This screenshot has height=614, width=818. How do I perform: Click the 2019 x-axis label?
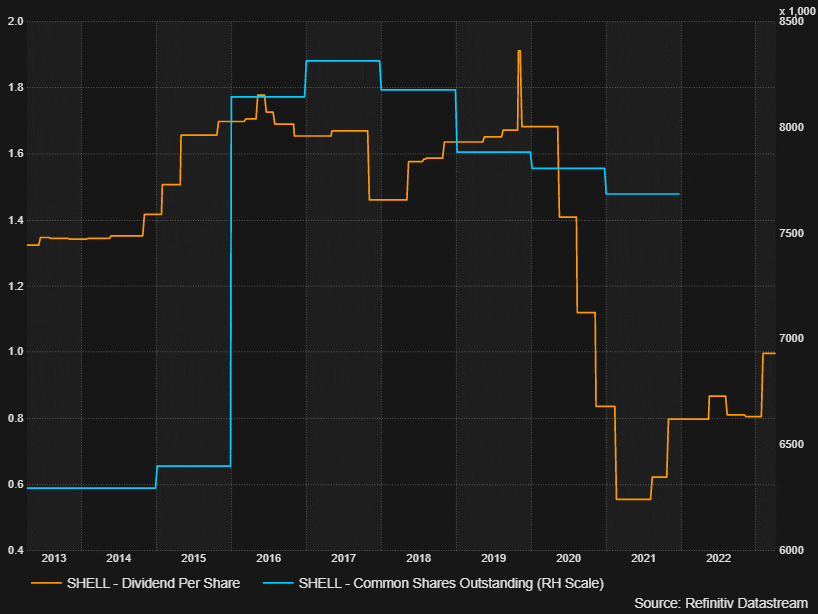click(494, 558)
